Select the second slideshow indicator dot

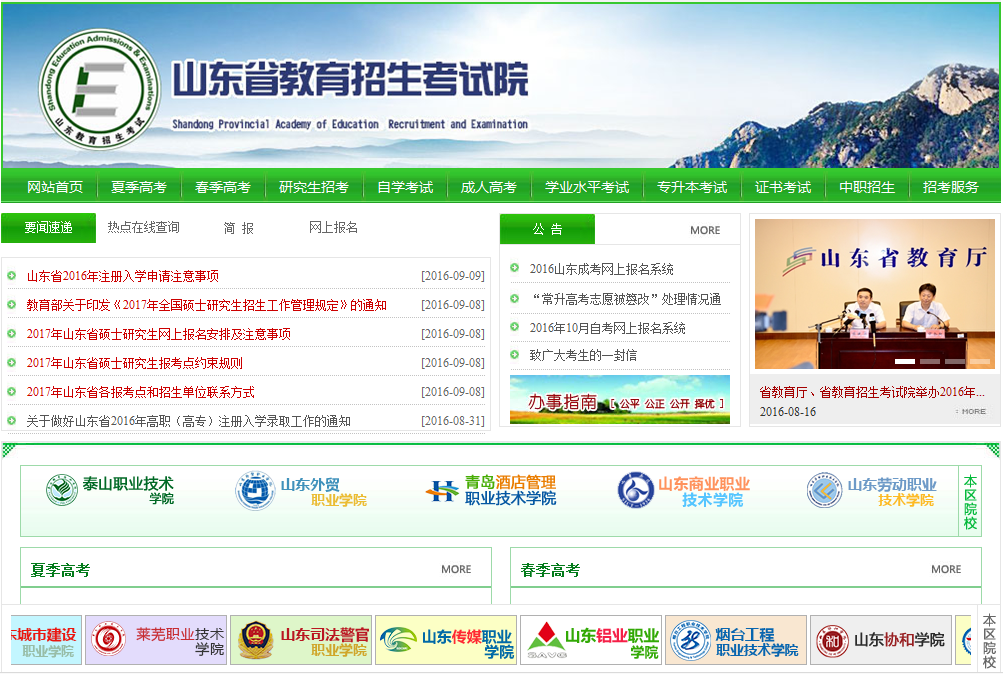pos(929,361)
